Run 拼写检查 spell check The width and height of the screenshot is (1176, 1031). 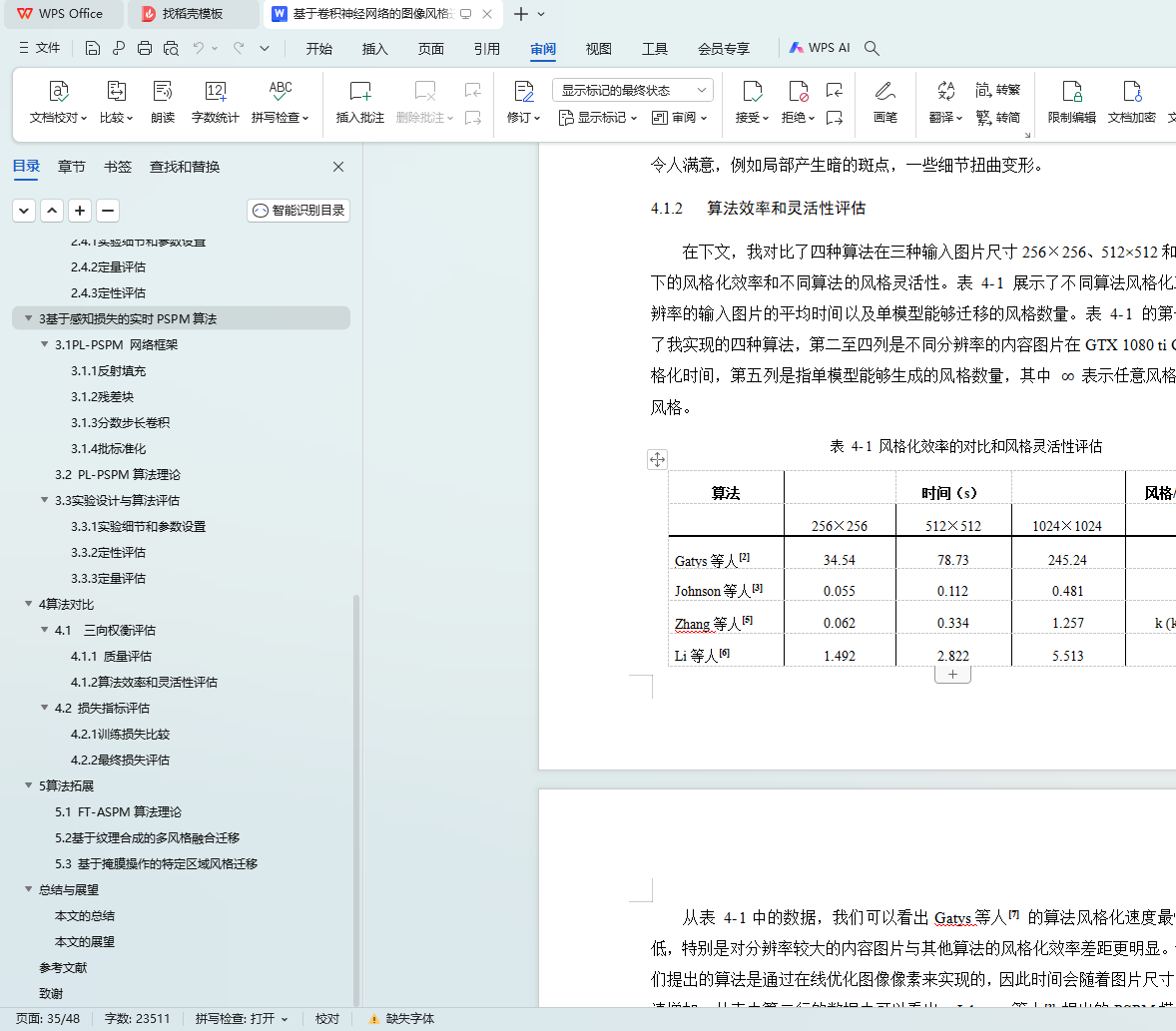tap(280, 102)
